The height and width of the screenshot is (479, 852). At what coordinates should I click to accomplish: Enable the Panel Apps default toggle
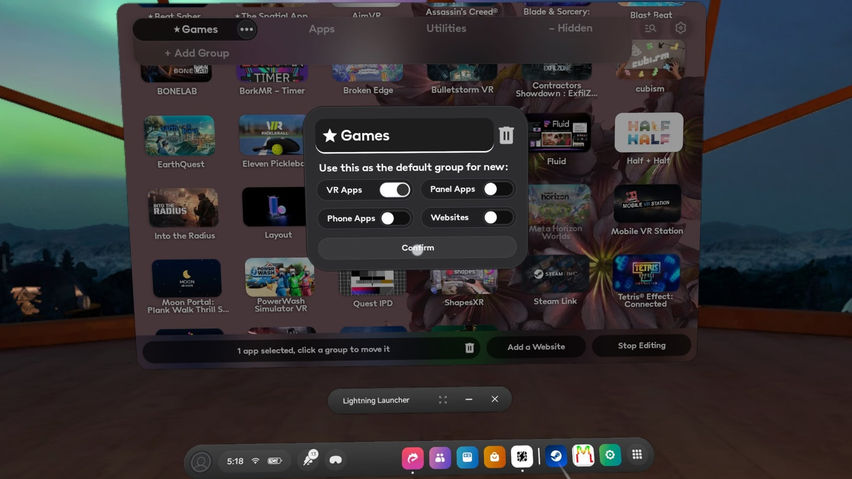[x=496, y=189]
